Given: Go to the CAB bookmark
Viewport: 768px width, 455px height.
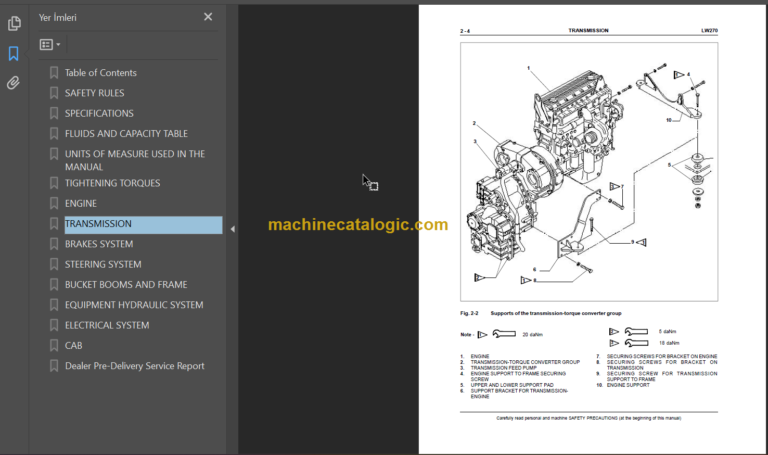Looking at the screenshot, I should click(73, 346).
